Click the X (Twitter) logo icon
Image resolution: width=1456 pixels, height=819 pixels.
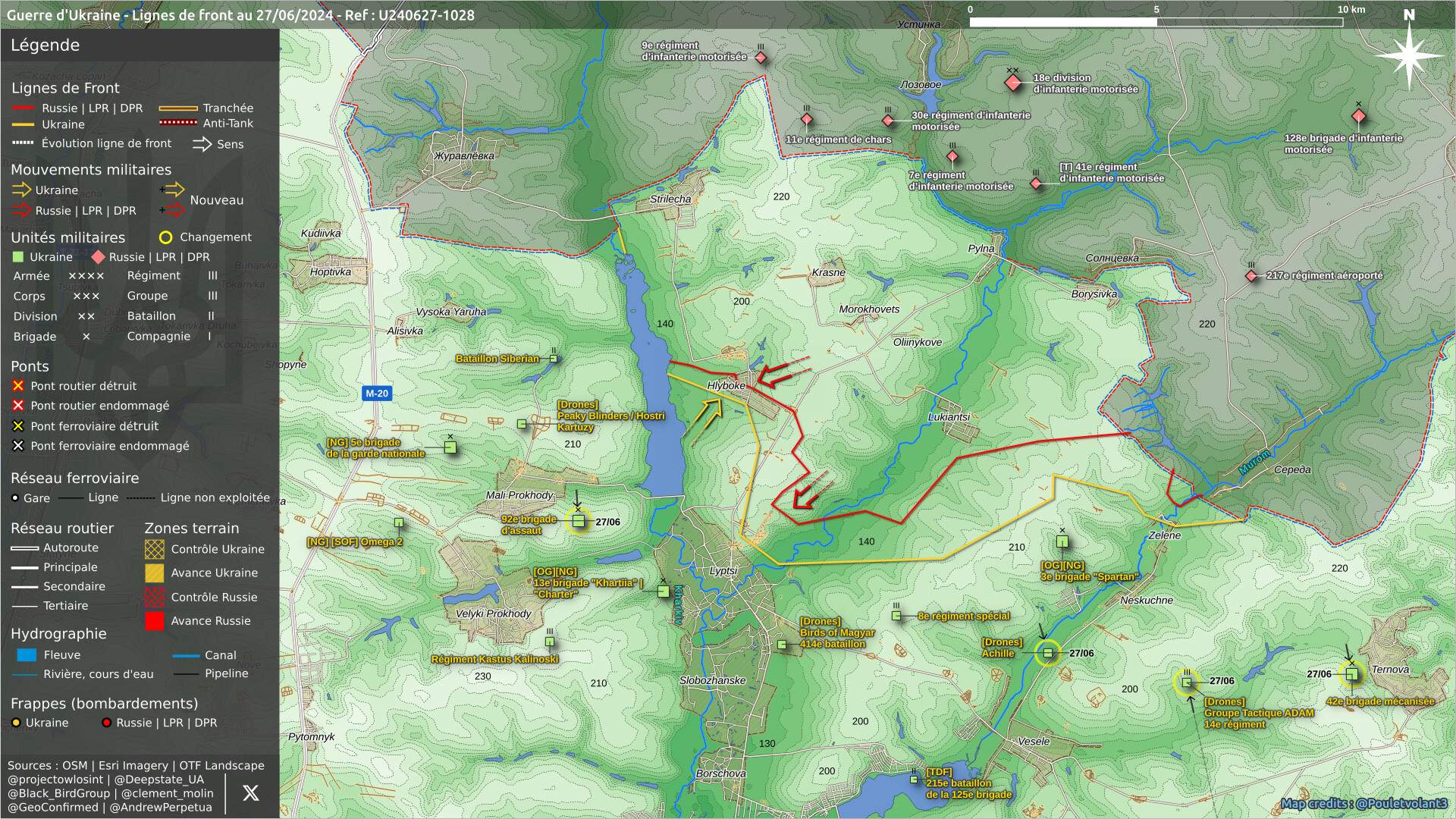250,793
